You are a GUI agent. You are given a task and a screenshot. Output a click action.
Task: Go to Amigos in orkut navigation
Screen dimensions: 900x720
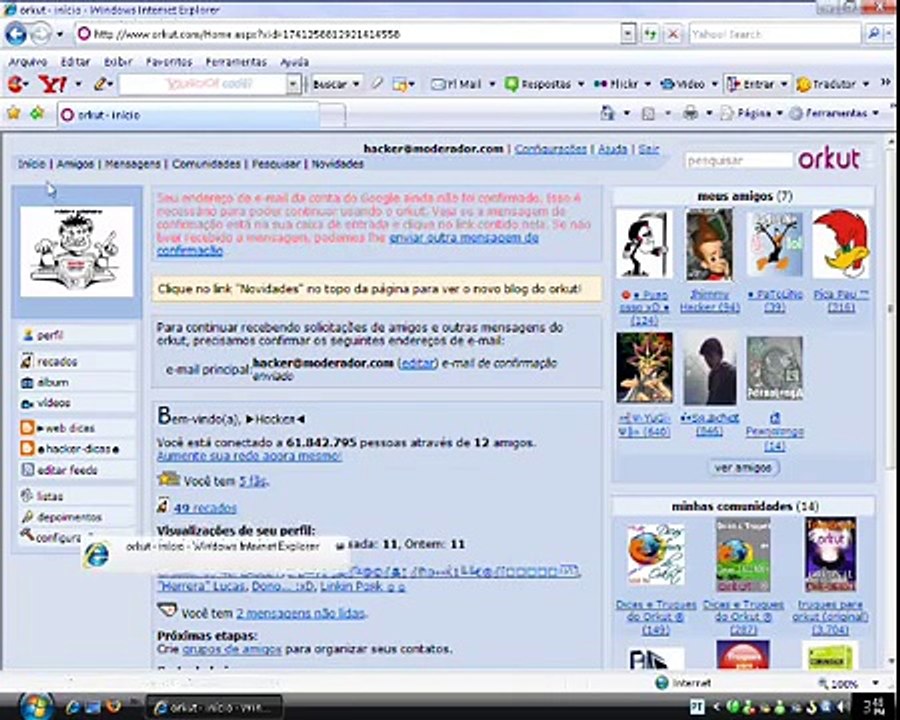[75, 164]
